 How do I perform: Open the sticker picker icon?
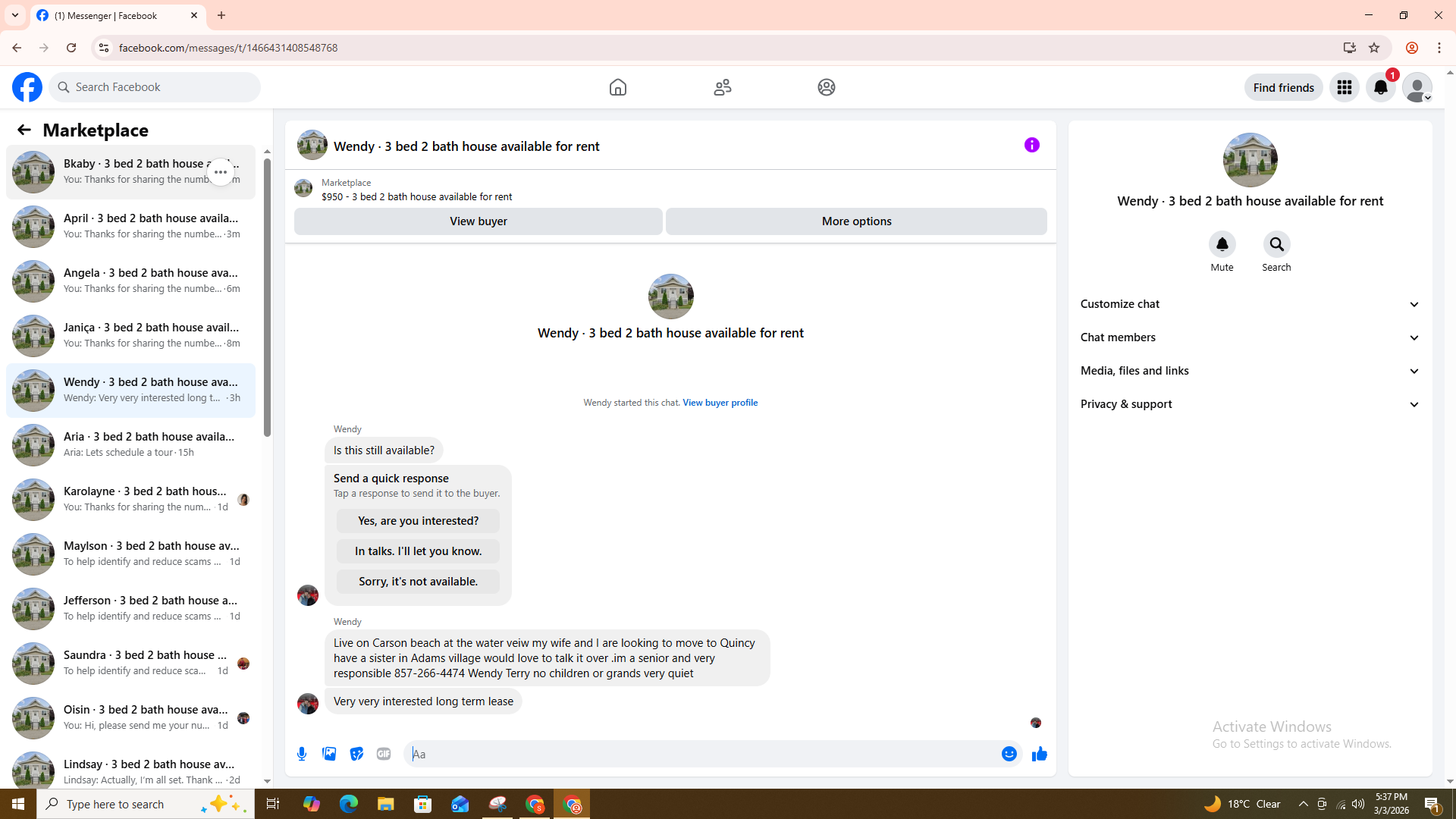356,754
